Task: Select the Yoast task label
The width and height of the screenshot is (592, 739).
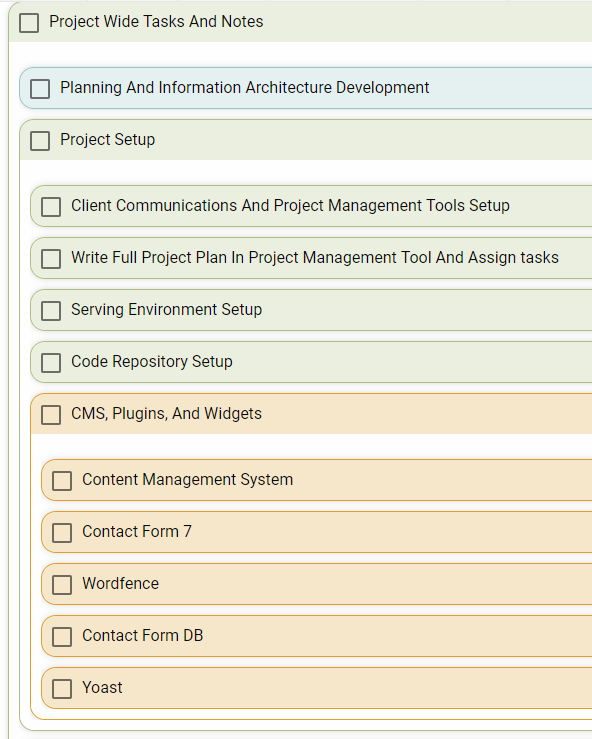Action: click(102, 688)
